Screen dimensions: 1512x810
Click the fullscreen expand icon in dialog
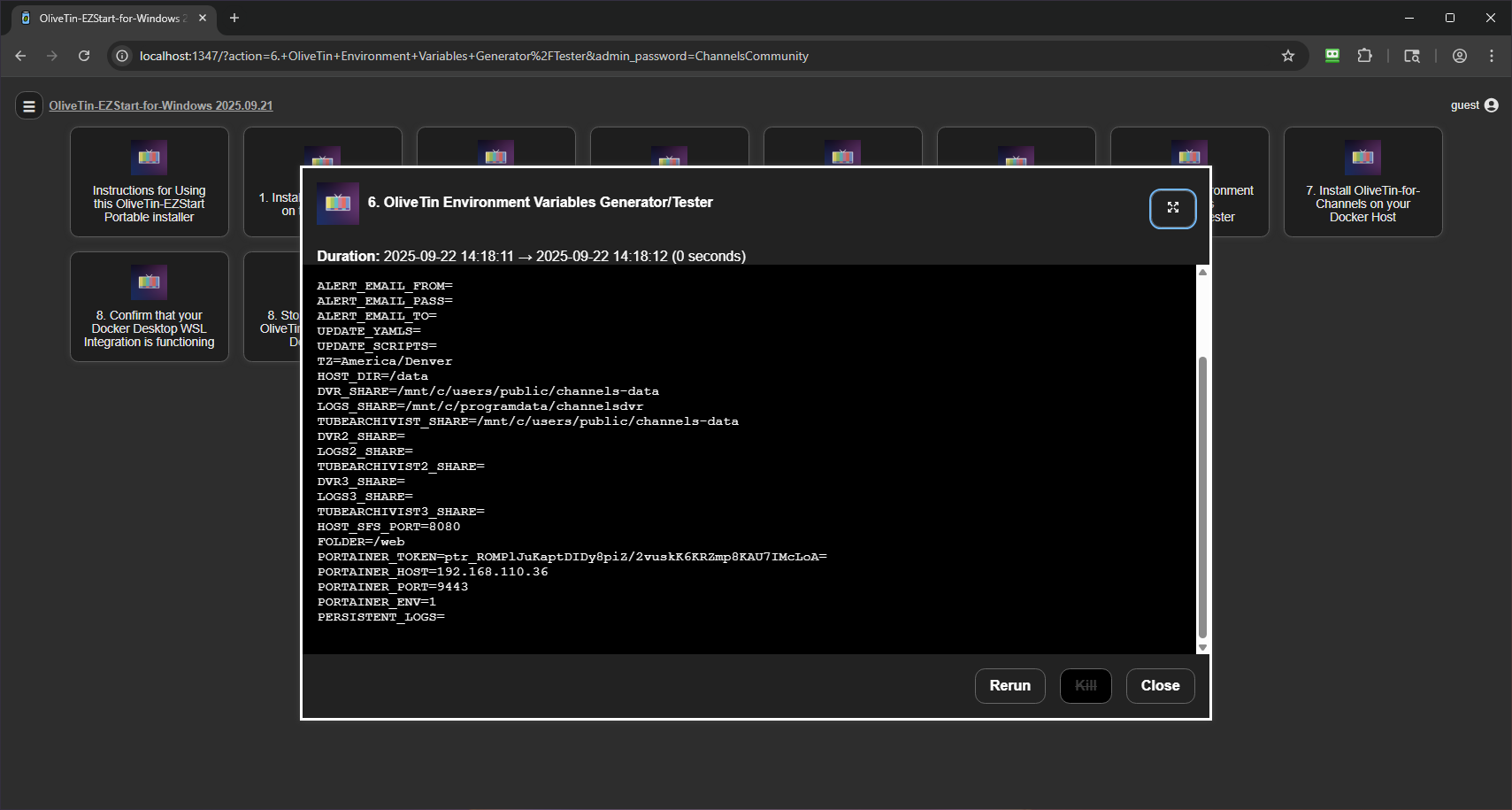click(x=1172, y=208)
